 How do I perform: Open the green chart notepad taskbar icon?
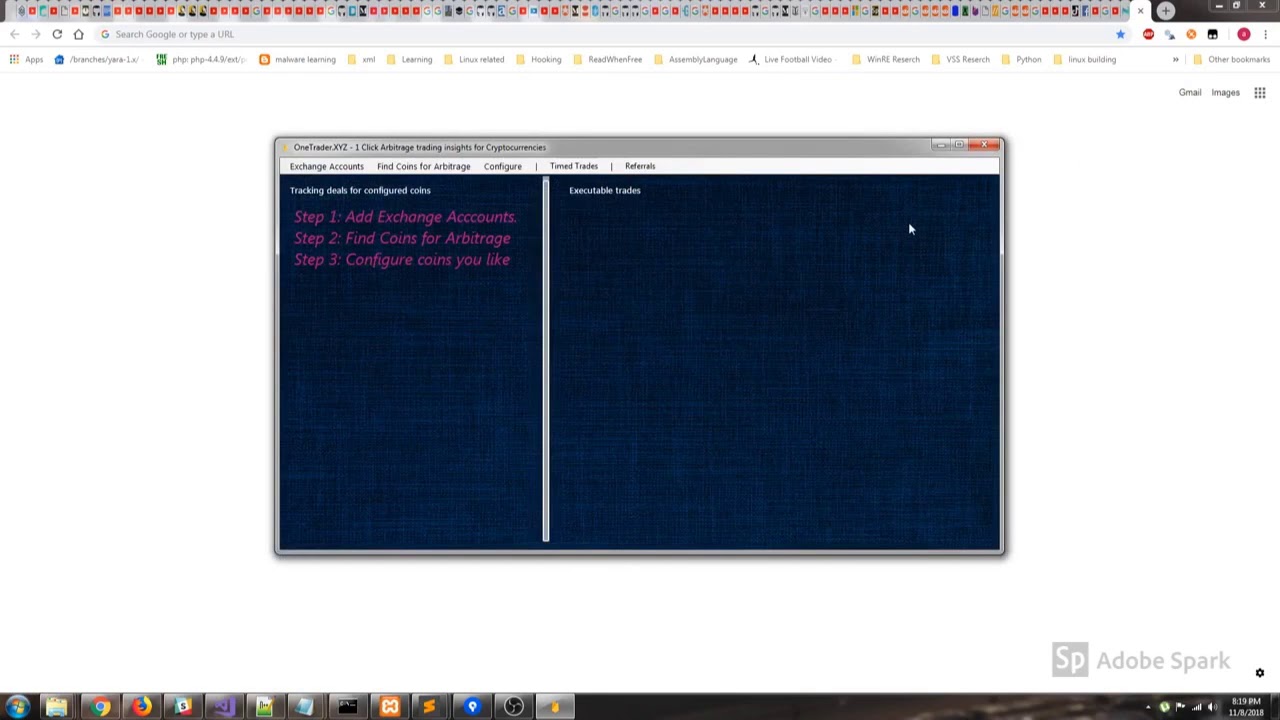tap(265, 707)
